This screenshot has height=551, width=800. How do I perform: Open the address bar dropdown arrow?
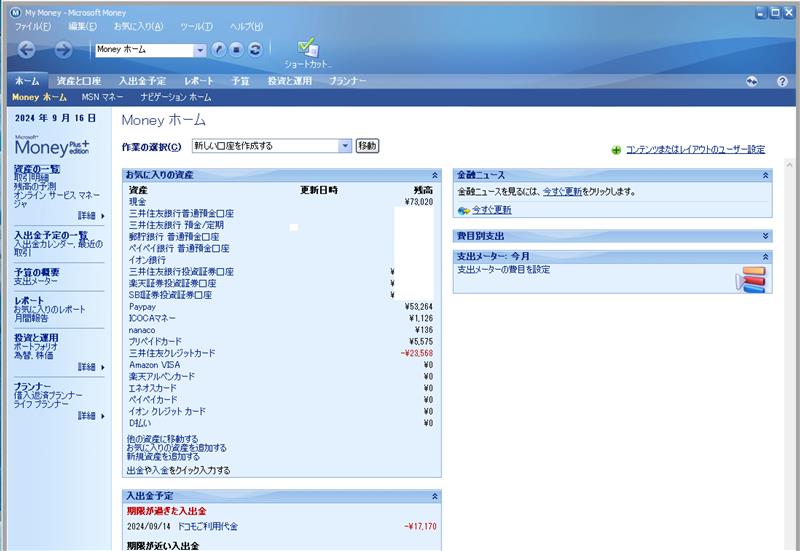point(200,50)
